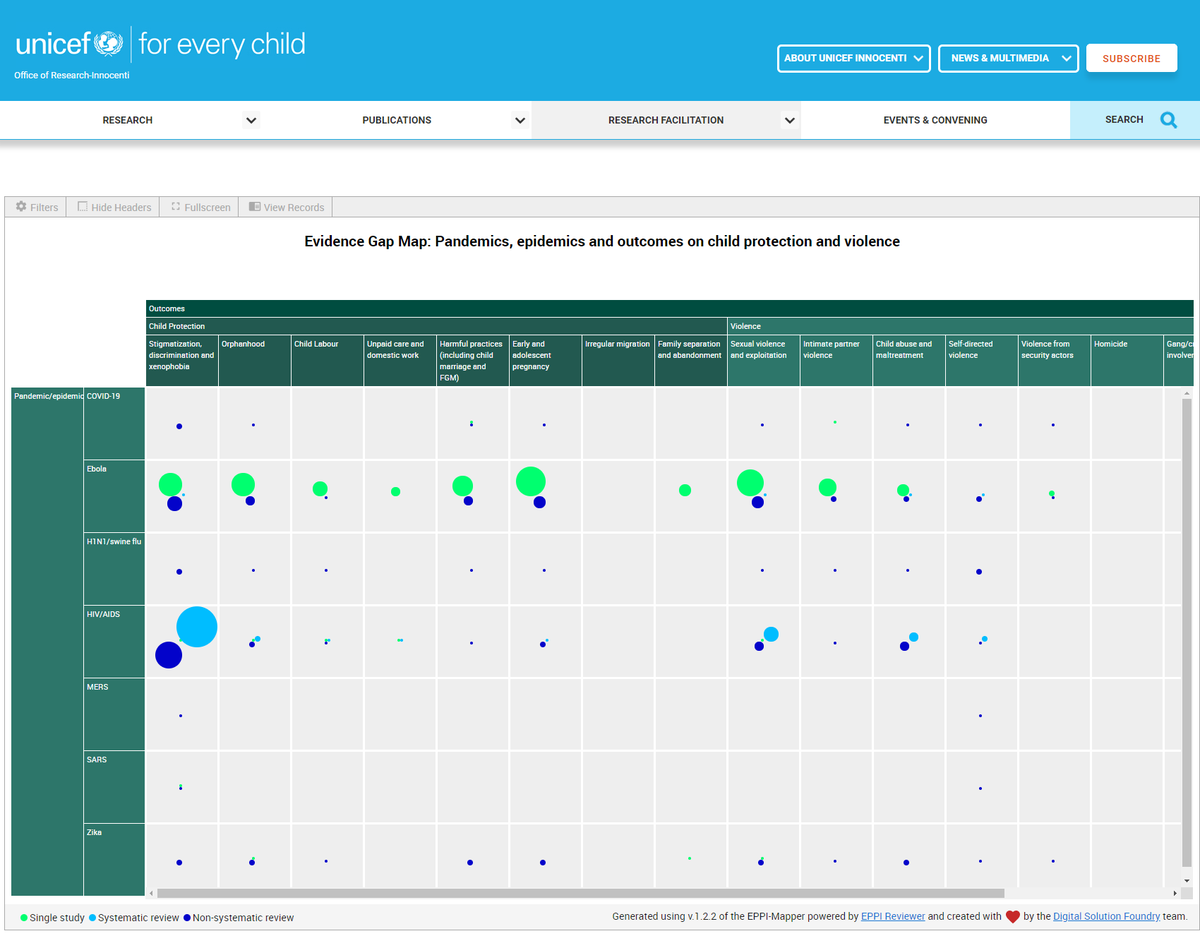Select the green Ebola early pregnancy bubble
Screen dimensions: 1200x948
[531, 481]
